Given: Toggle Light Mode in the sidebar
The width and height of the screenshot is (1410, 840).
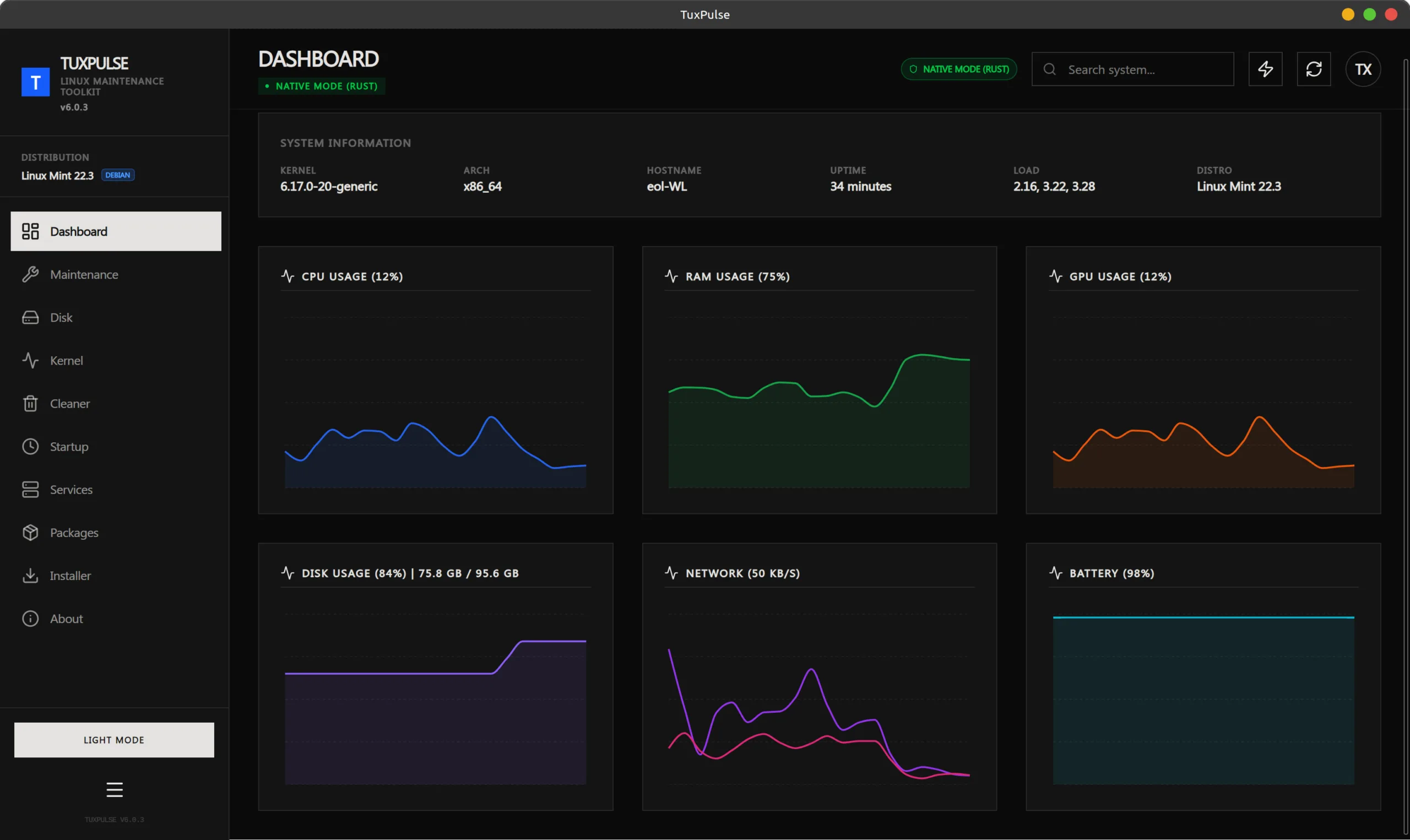Looking at the screenshot, I should [x=113, y=740].
